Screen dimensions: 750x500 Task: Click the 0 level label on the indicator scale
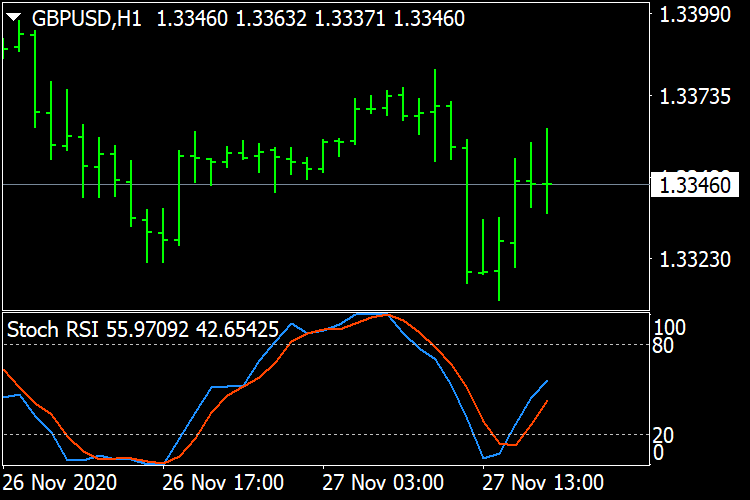[658, 453]
